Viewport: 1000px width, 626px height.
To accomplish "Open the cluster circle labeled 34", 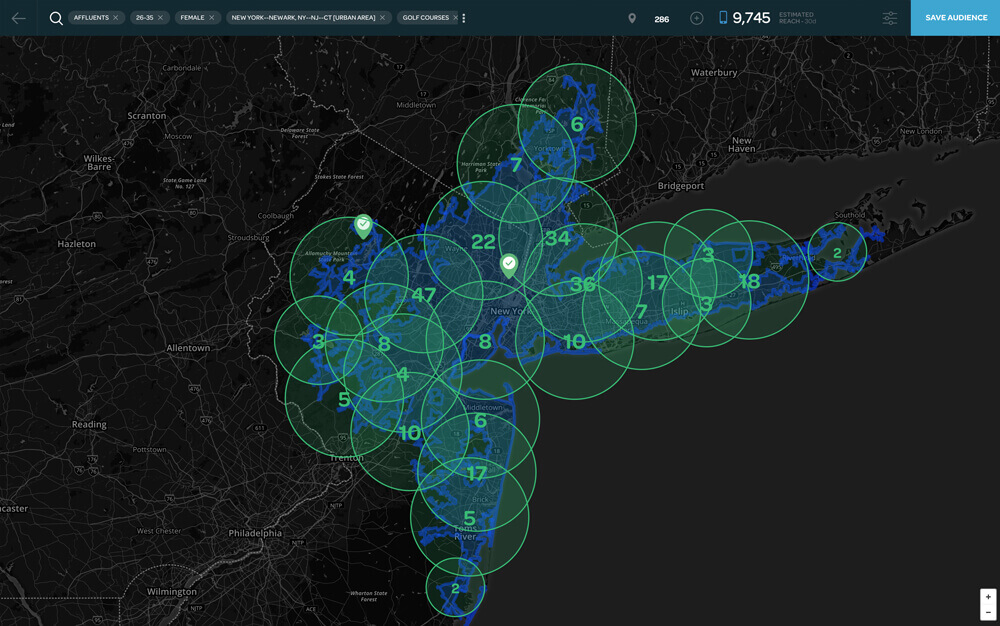I will click(557, 238).
